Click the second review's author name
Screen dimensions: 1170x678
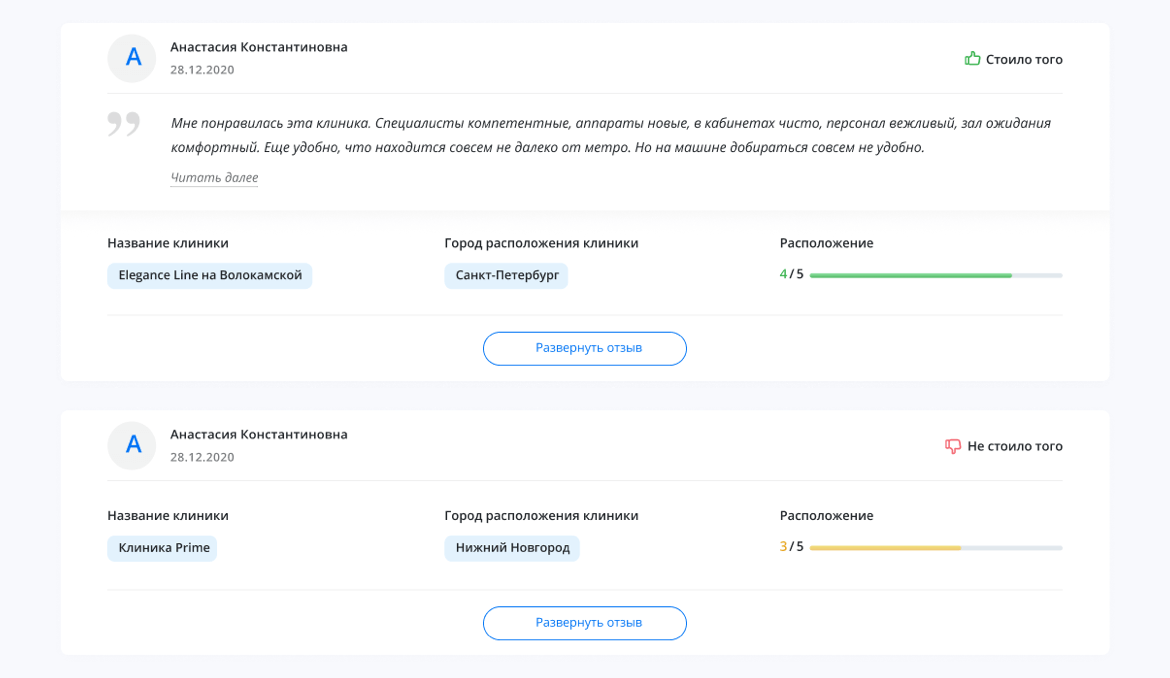pyautogui.click(x=259, y=434)
